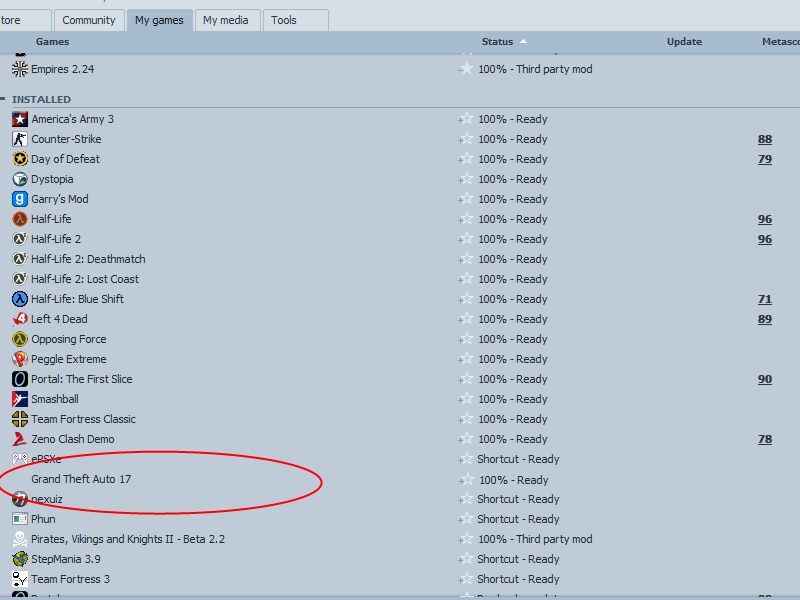Click the Phun shortcut icon
This screenshot has height=600, width=800.
pos(20,519)
